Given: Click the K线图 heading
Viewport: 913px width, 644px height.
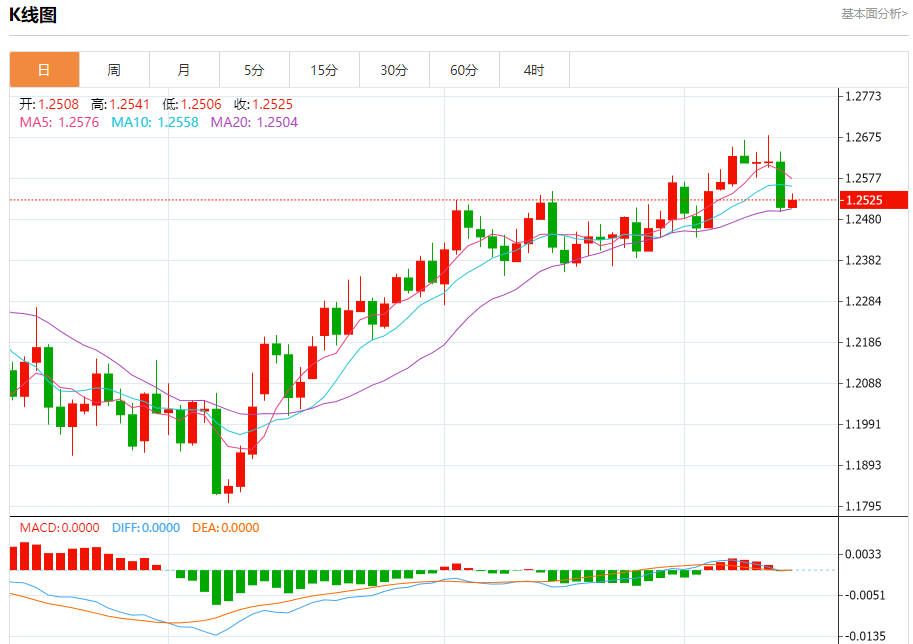Looking at the screenshot, I should click(33, 15).
